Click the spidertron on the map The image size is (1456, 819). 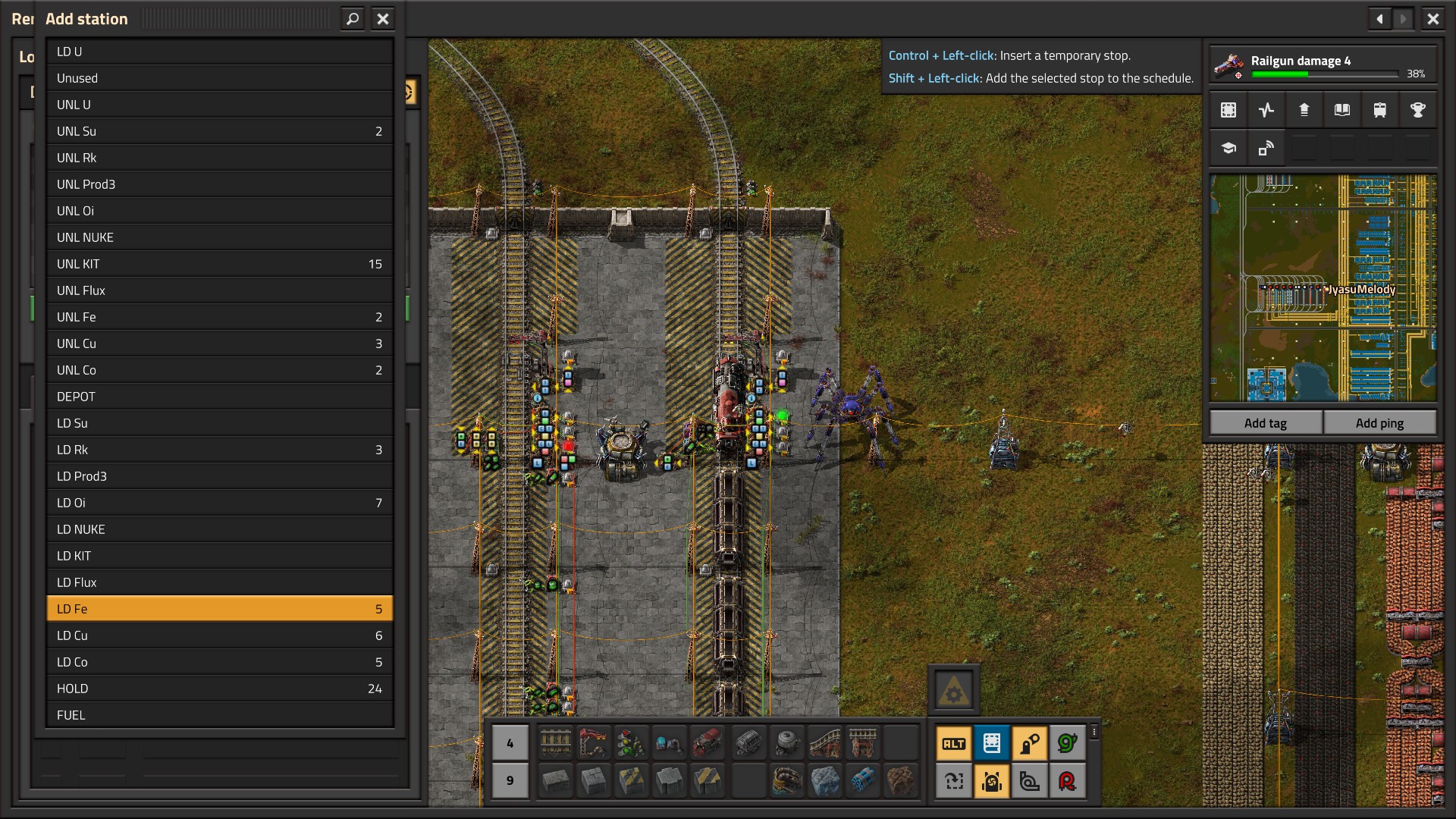pyautogui.click(x=853, y=409)
